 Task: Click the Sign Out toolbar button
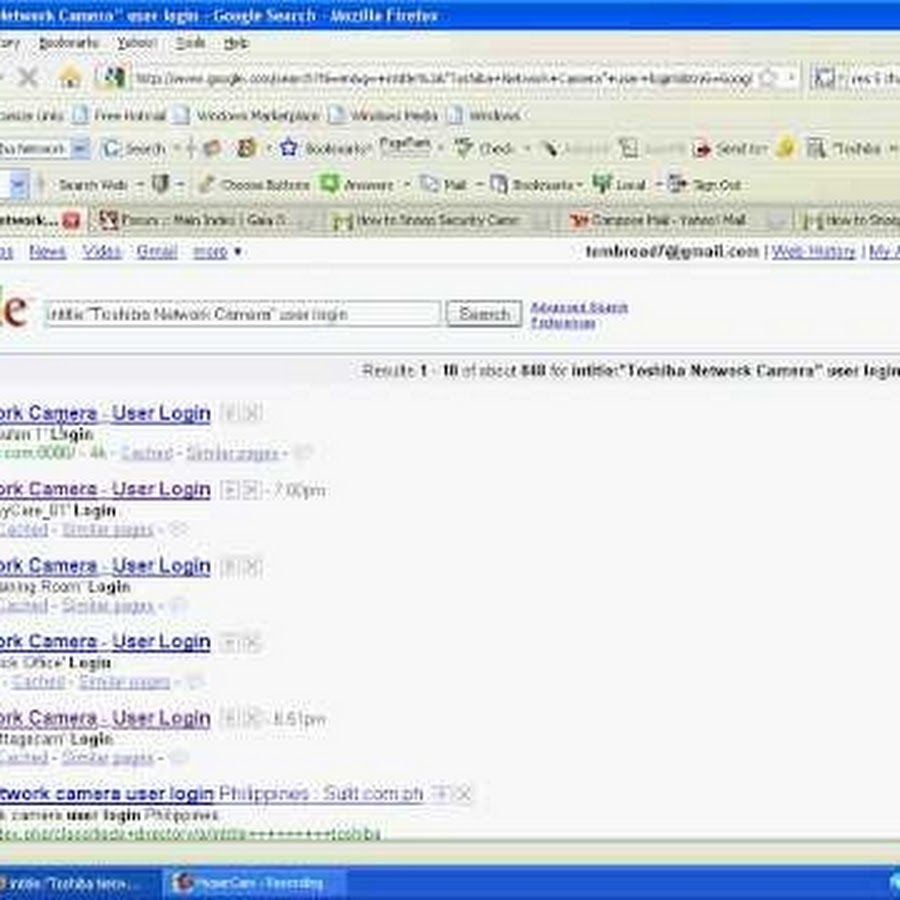[x=705, y=185]
